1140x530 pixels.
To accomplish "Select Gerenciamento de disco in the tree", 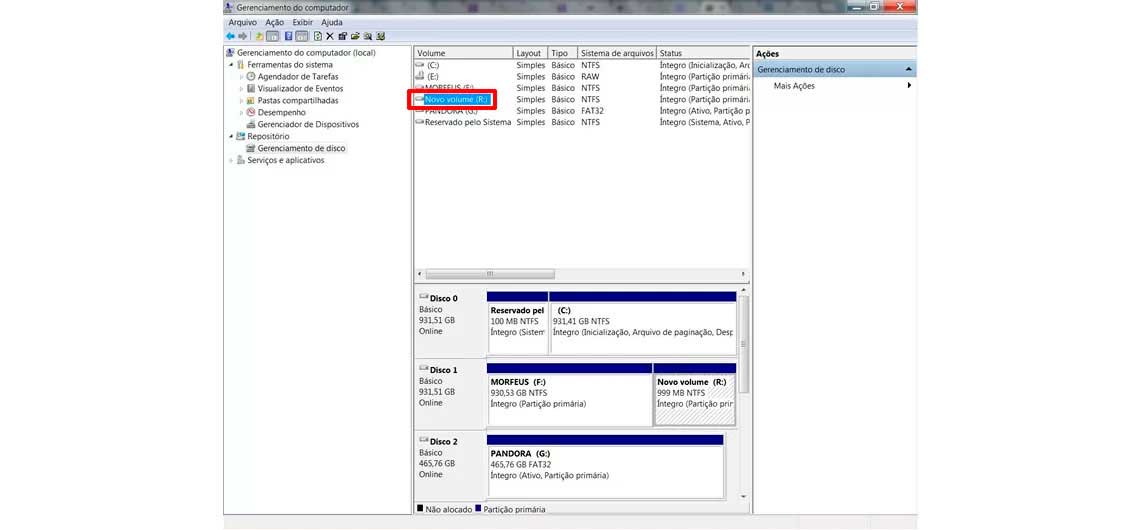I will coord(302,148).
